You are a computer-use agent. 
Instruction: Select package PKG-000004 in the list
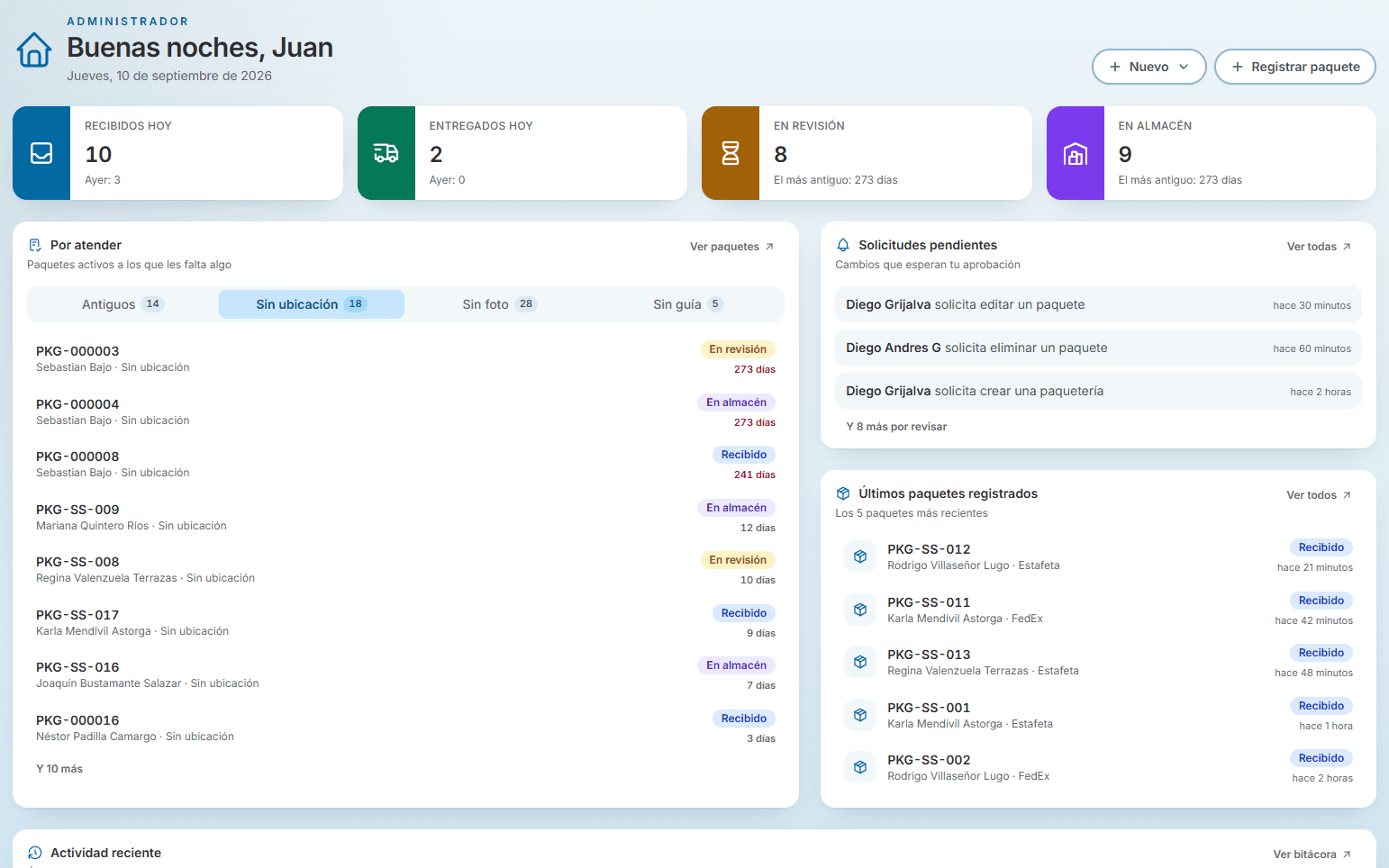point(405,411)
